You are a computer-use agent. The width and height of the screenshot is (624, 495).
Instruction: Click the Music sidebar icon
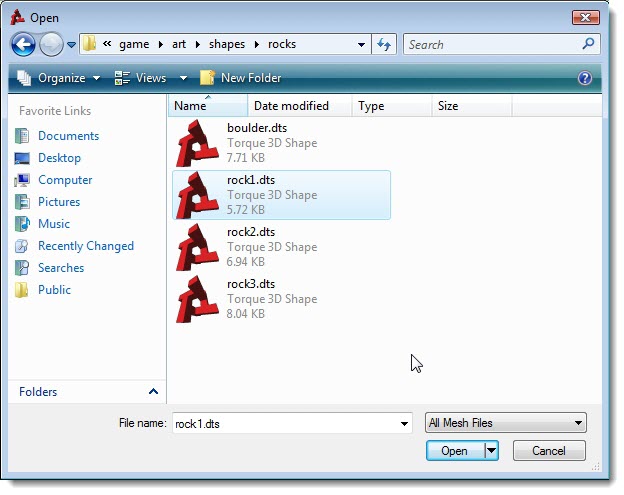(x=22, y=224)
